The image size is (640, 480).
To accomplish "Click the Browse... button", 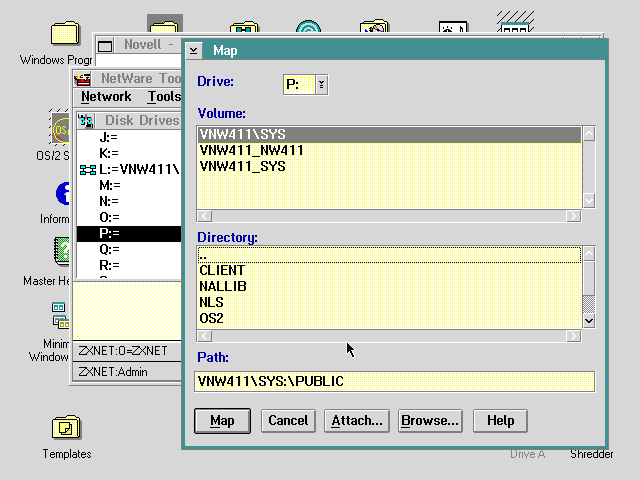I will tap(430, 421).
